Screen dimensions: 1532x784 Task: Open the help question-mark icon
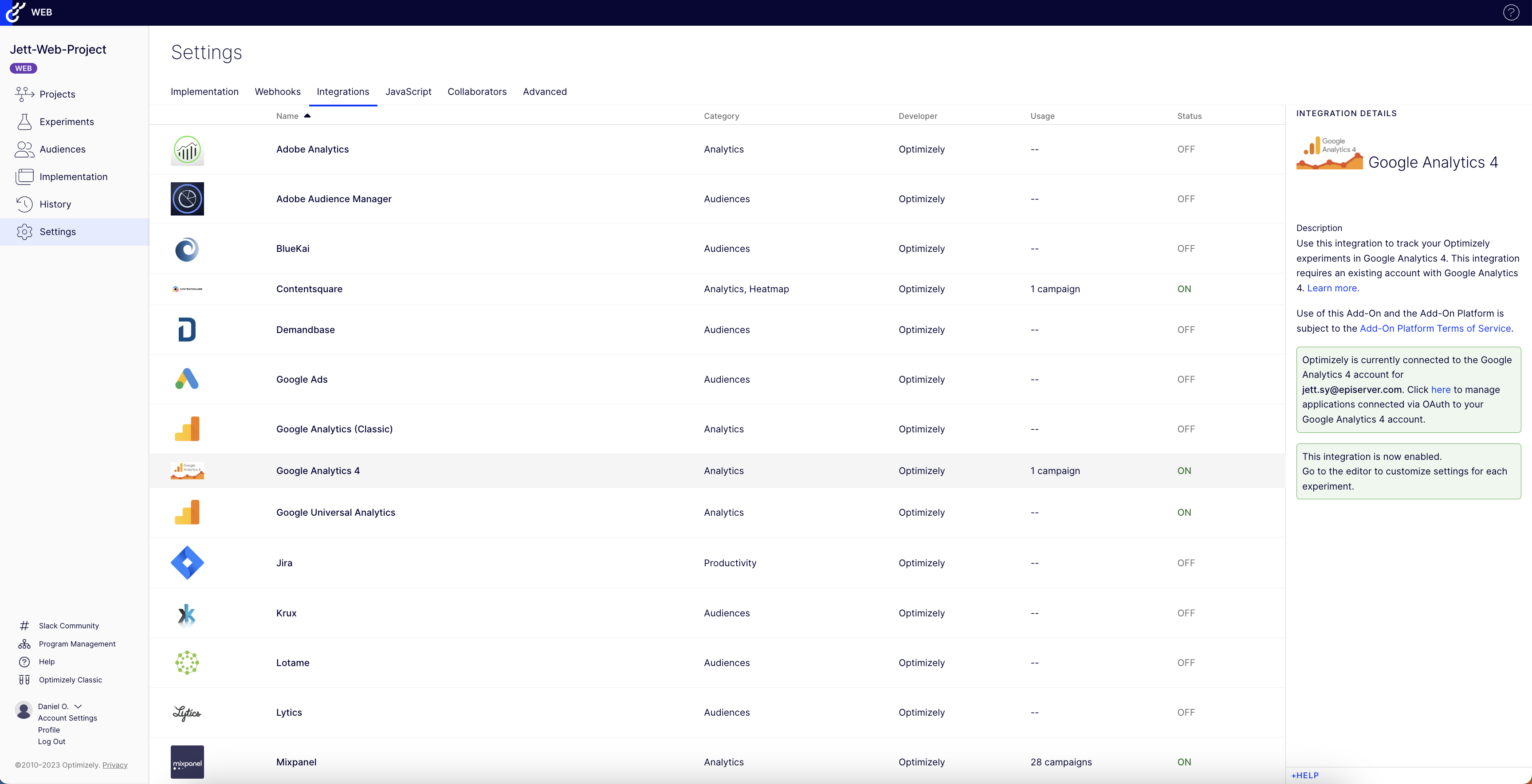(1511, 12)
